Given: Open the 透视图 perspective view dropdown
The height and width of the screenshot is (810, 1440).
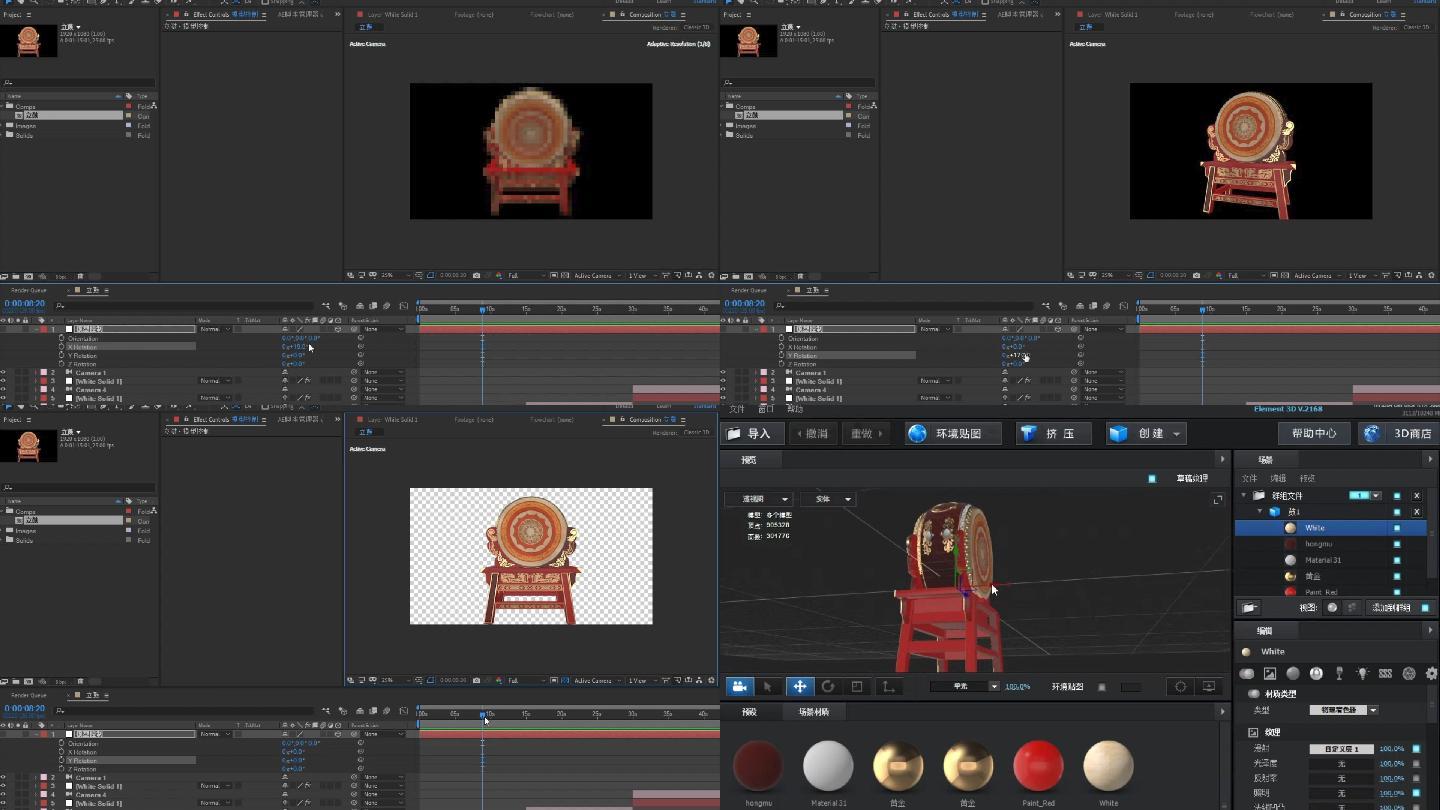Looking at the screenshot, I should point(758,499).
